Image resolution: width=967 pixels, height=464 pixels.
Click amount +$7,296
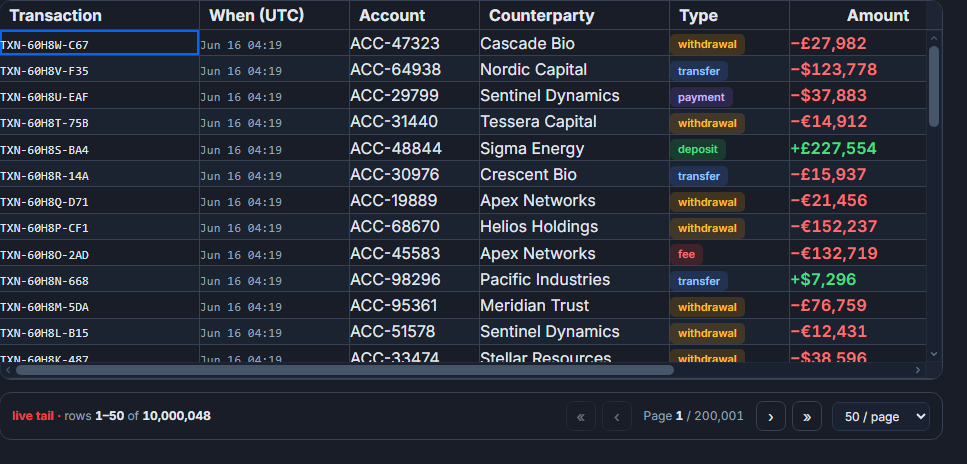coord(823,280)
